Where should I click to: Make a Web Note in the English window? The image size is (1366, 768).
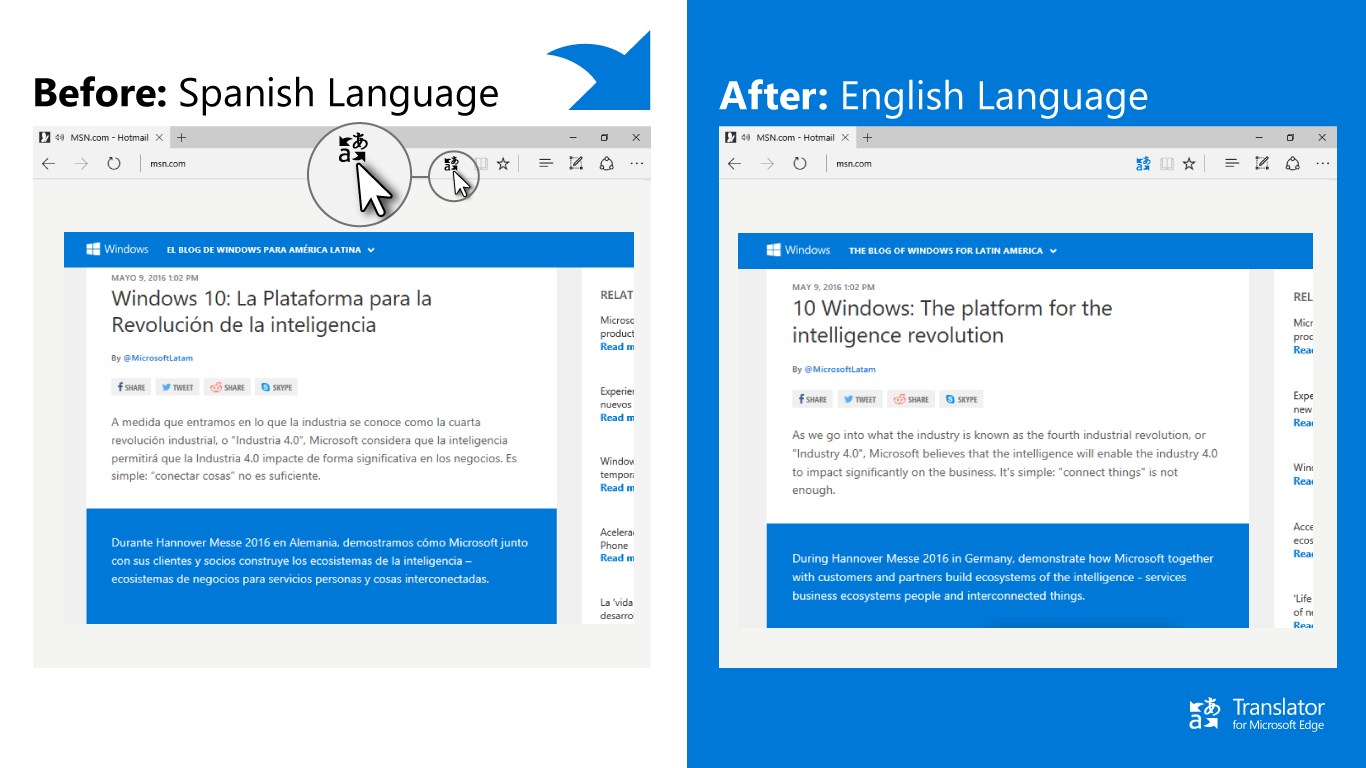(x=1262, y=164)
